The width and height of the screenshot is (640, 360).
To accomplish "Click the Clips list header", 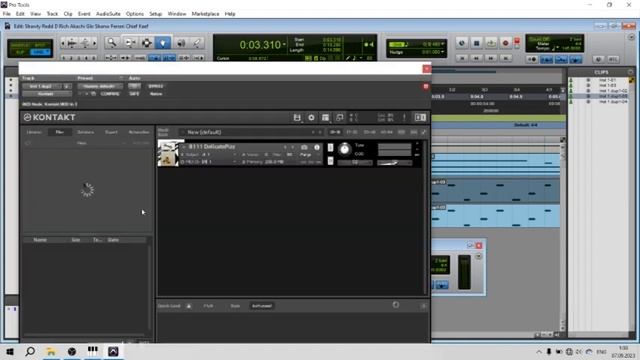I will pyautogui.click(x=601, y=72).
